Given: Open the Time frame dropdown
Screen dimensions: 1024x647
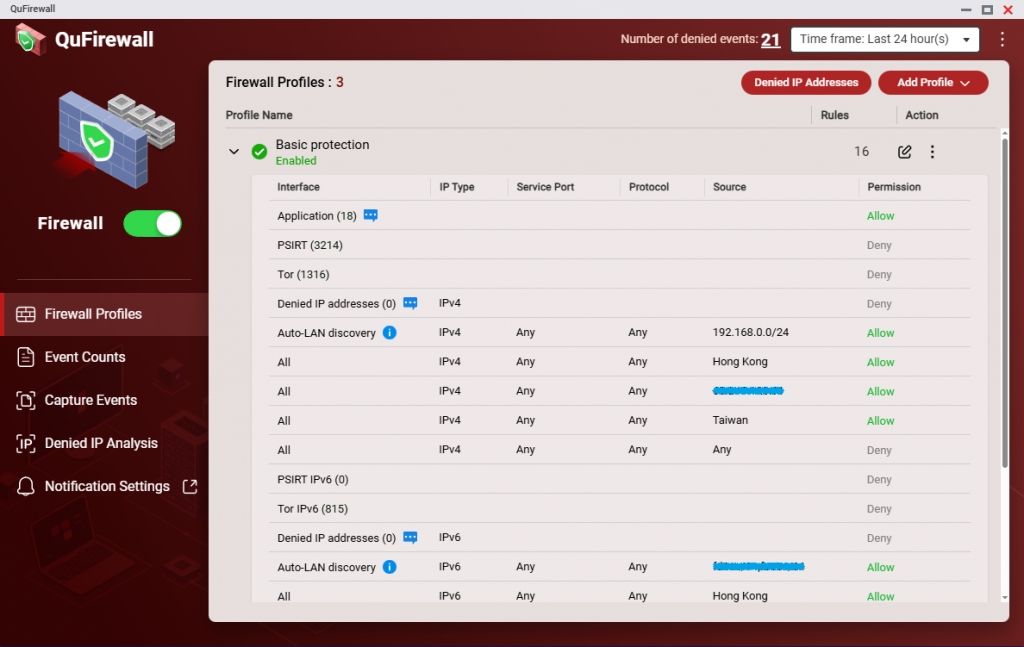Looking at the screenshot, I should pyautogui.click(x=885, y=39).
